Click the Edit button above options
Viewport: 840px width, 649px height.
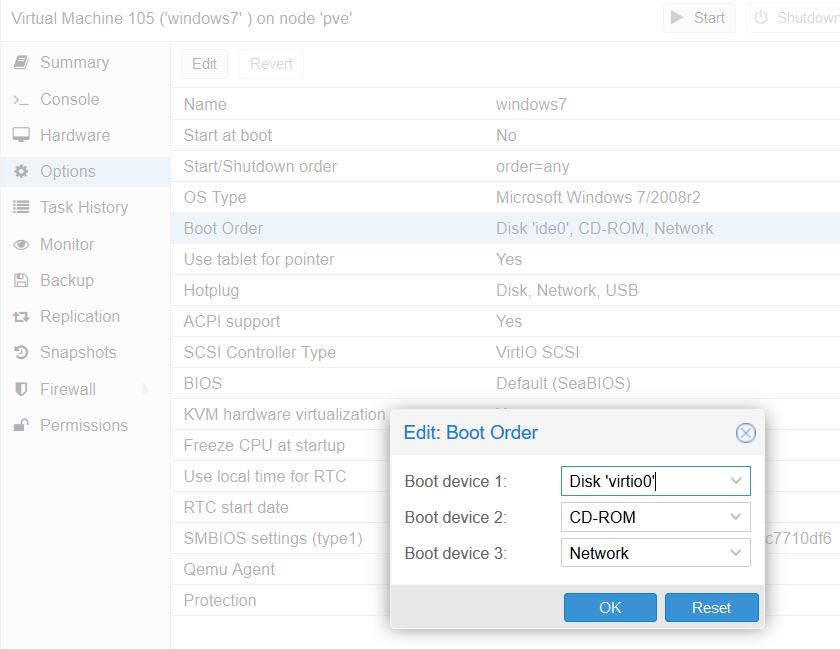[204, 64]
